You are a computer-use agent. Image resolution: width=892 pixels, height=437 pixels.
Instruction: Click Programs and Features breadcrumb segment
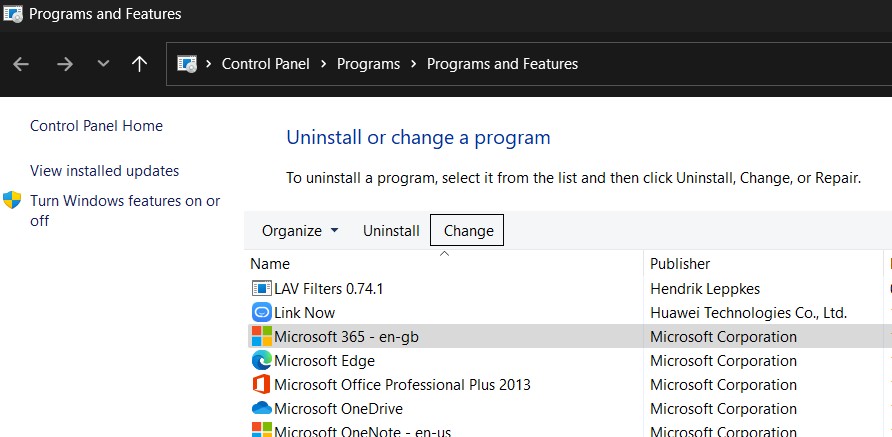click(x=502, y=64)
